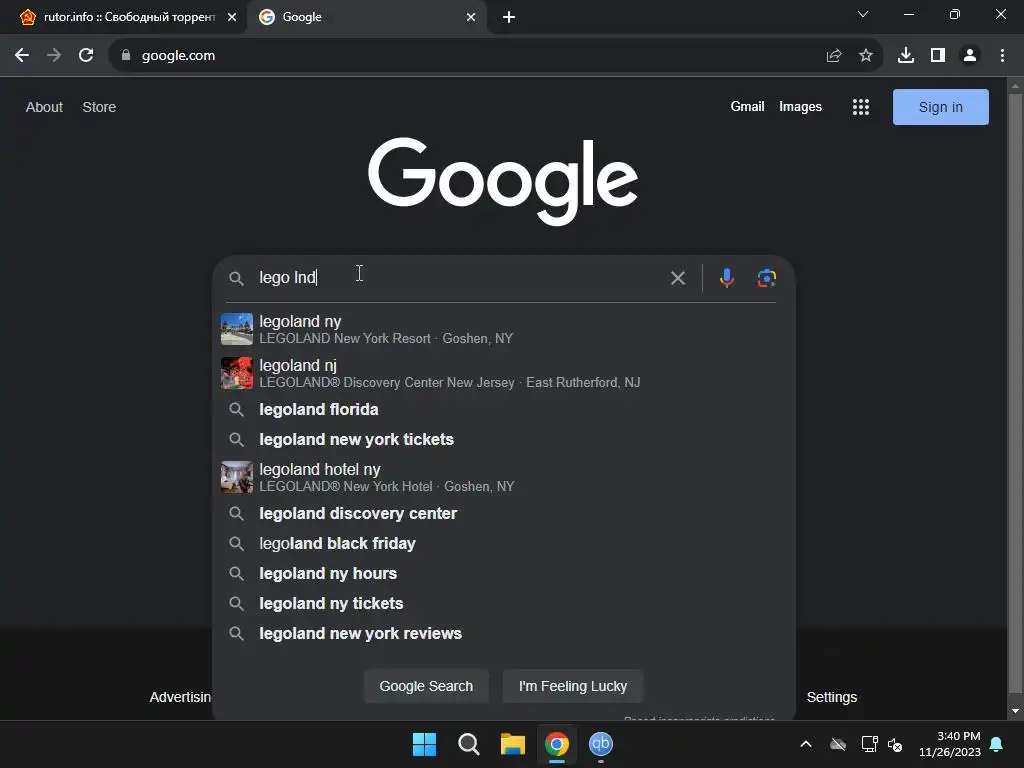
Task: Open Chrome three-dot menu
Action: coord(1002,56)
